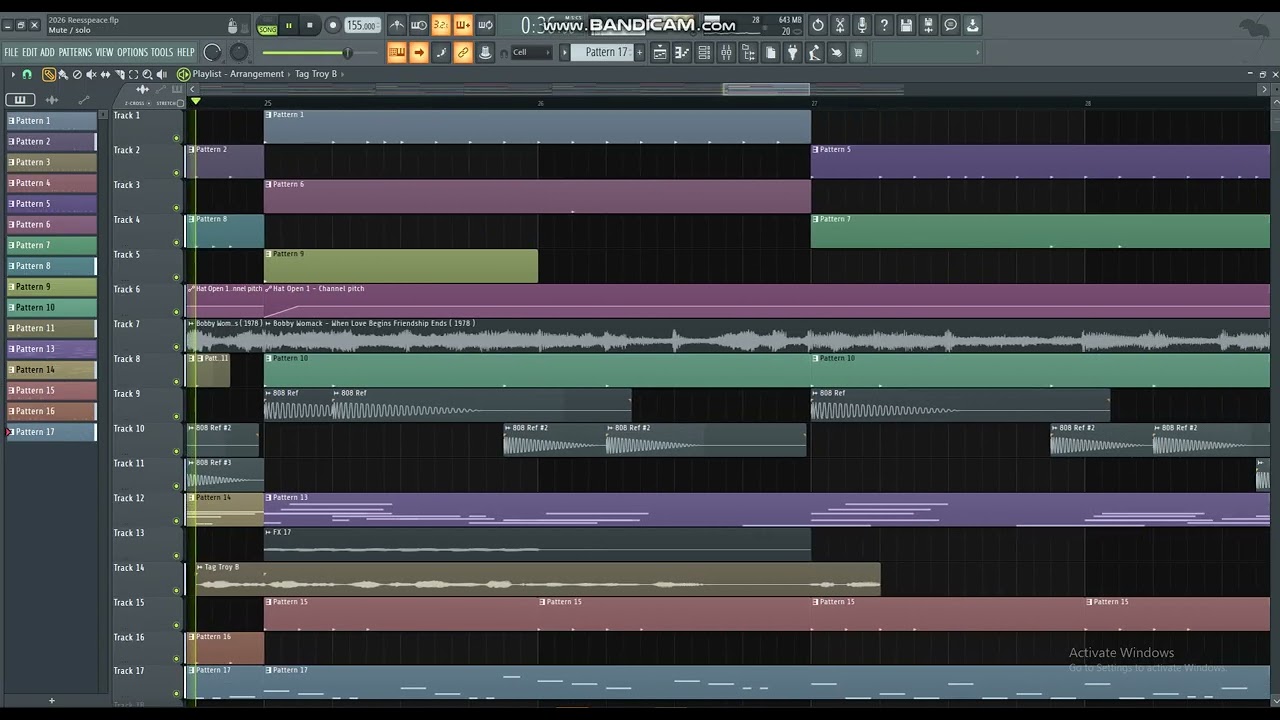Screen dimensions: 1280x720
Task: Open the Channel rack view icon
Action: [704, 52]
